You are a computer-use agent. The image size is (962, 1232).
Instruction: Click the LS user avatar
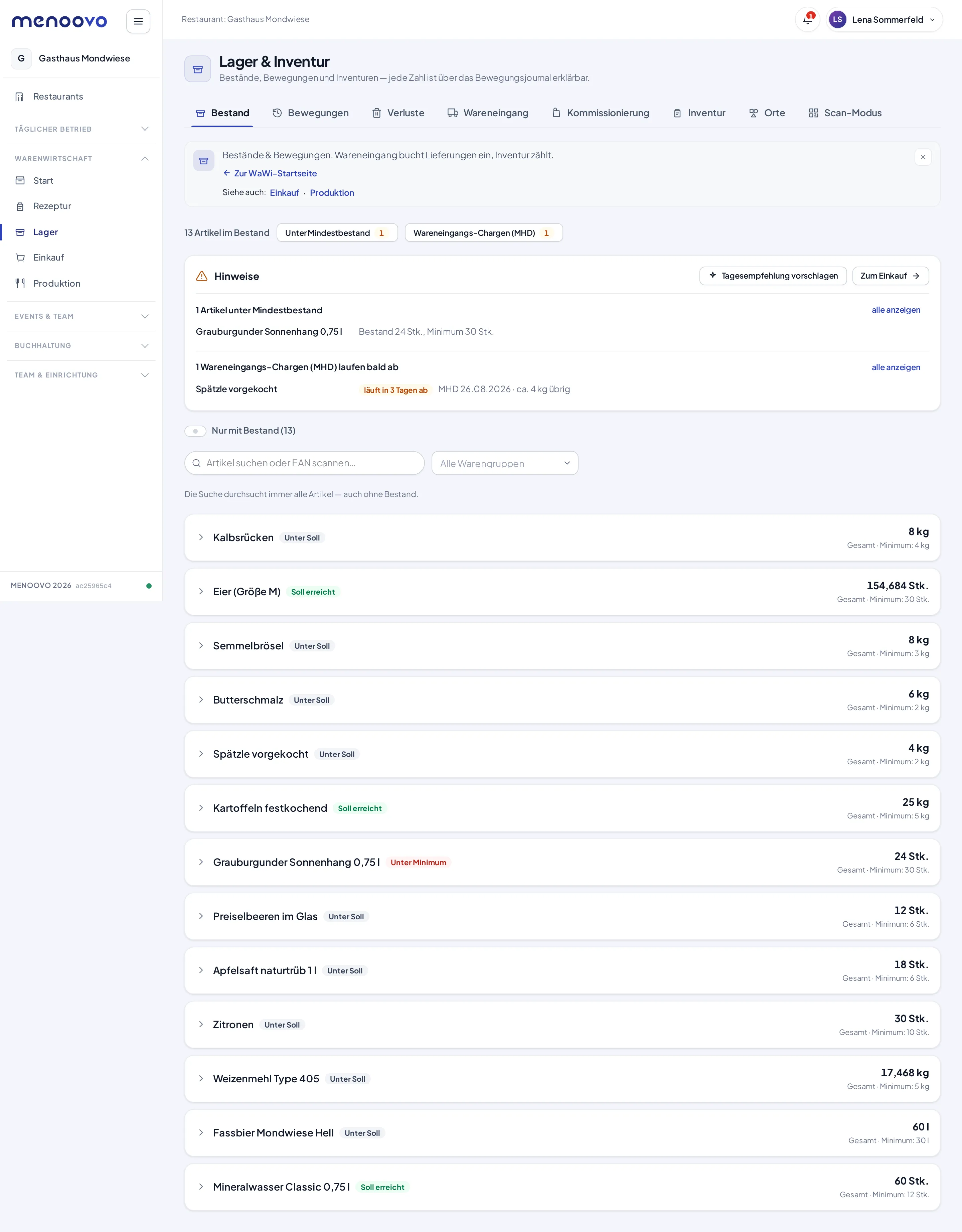837,20
